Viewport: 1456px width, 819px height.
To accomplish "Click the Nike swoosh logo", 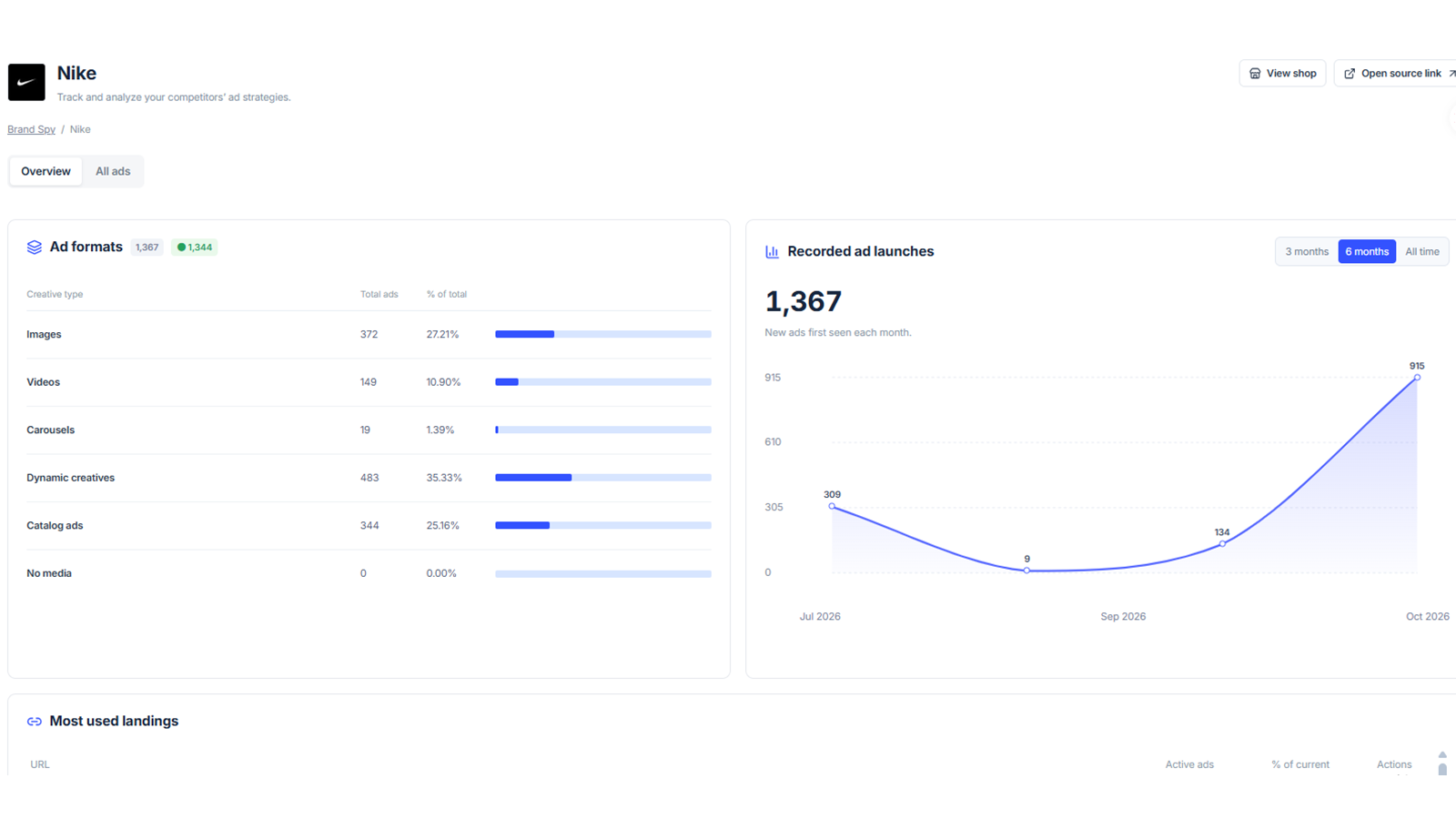I will pyautogui.click(x=26, y=82).
